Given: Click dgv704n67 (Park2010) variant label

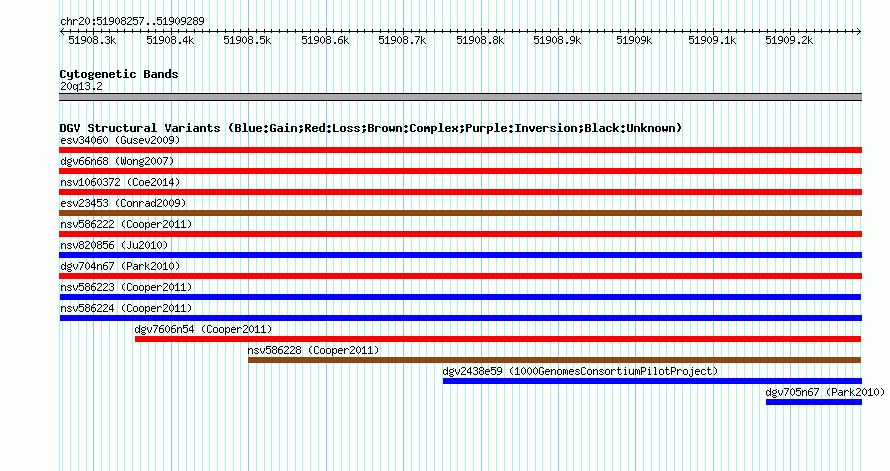Looking at the screenshot, I should pos(120,266).
